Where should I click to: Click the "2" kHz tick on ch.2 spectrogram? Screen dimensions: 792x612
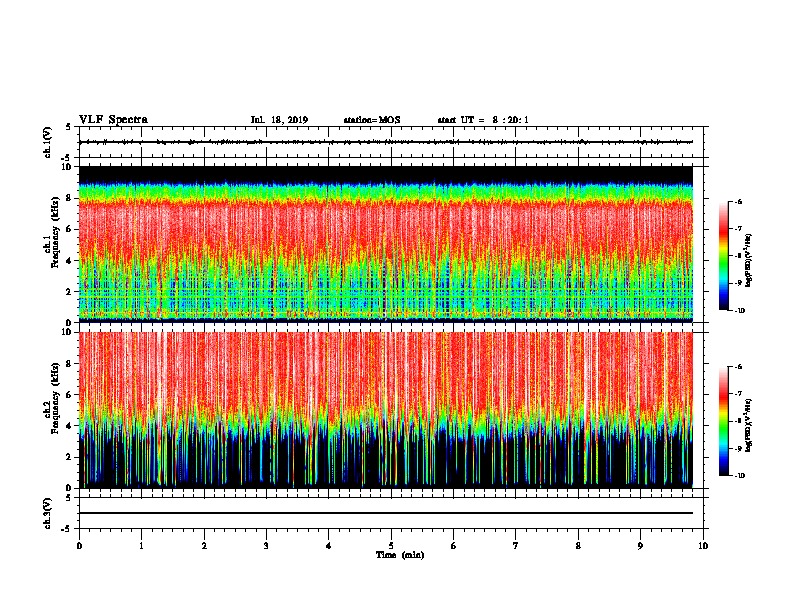coord(70,457)
